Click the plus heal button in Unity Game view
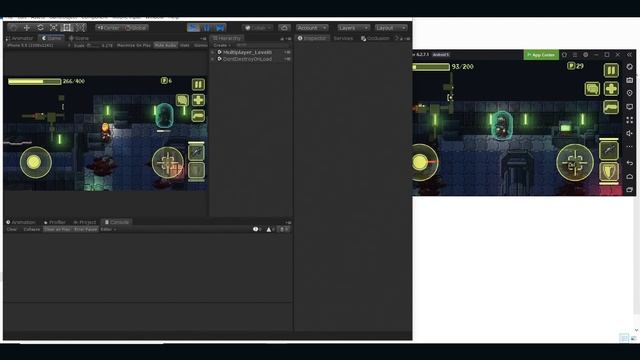640x360 pixels. (x=198, y=100)
